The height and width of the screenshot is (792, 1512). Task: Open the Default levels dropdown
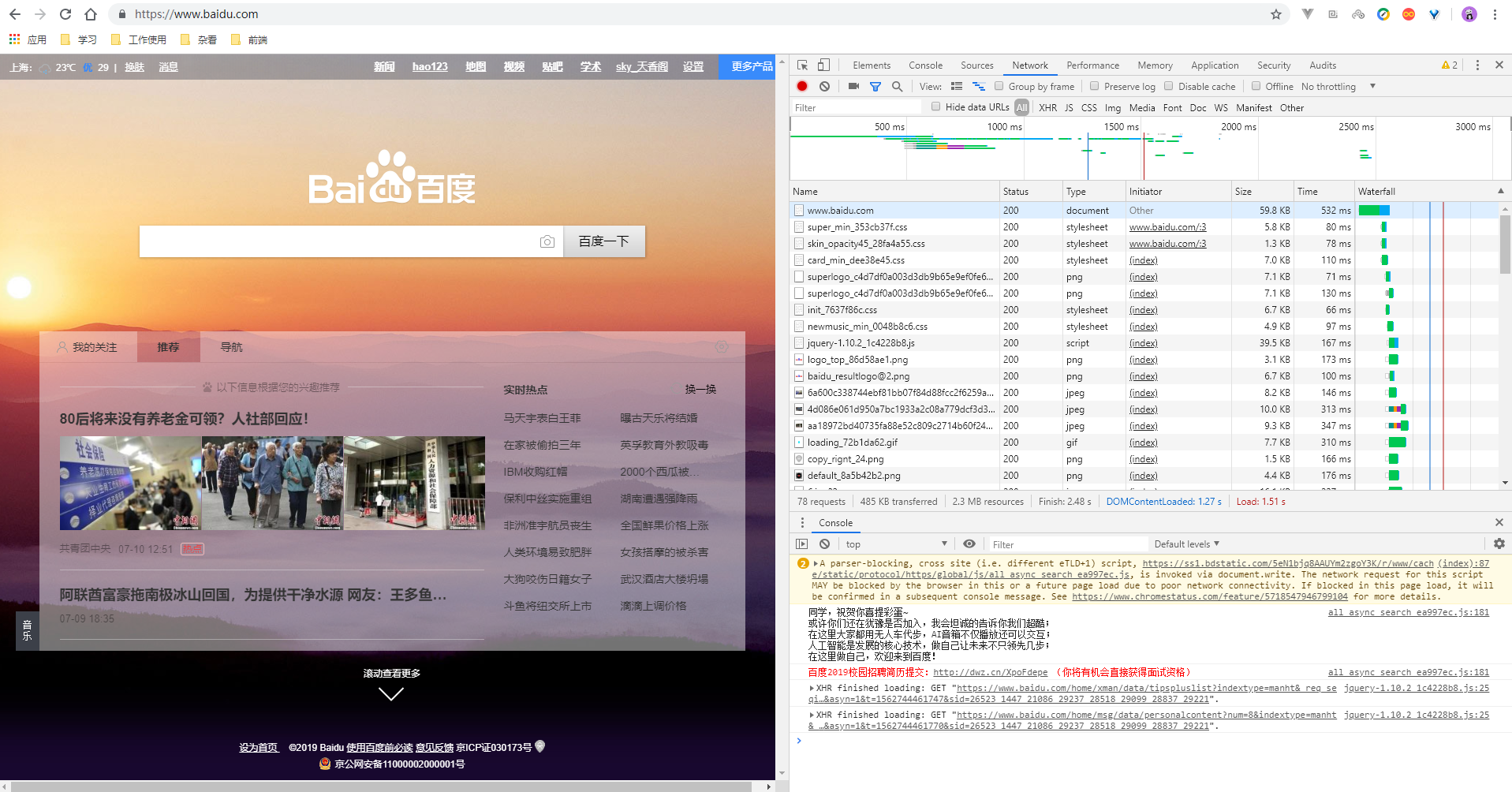click(x=1186, y=544)
